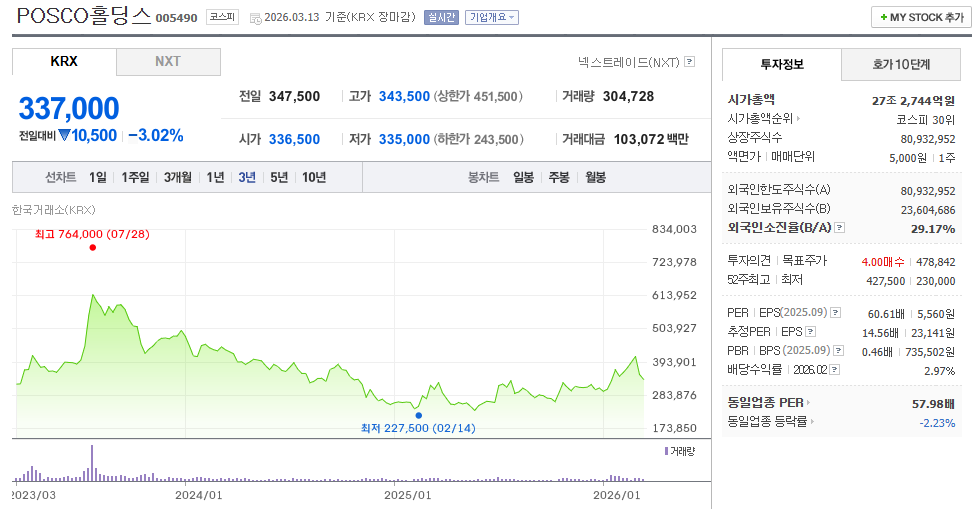Click the arrow next to 시가총액순위

pos(798,118)
